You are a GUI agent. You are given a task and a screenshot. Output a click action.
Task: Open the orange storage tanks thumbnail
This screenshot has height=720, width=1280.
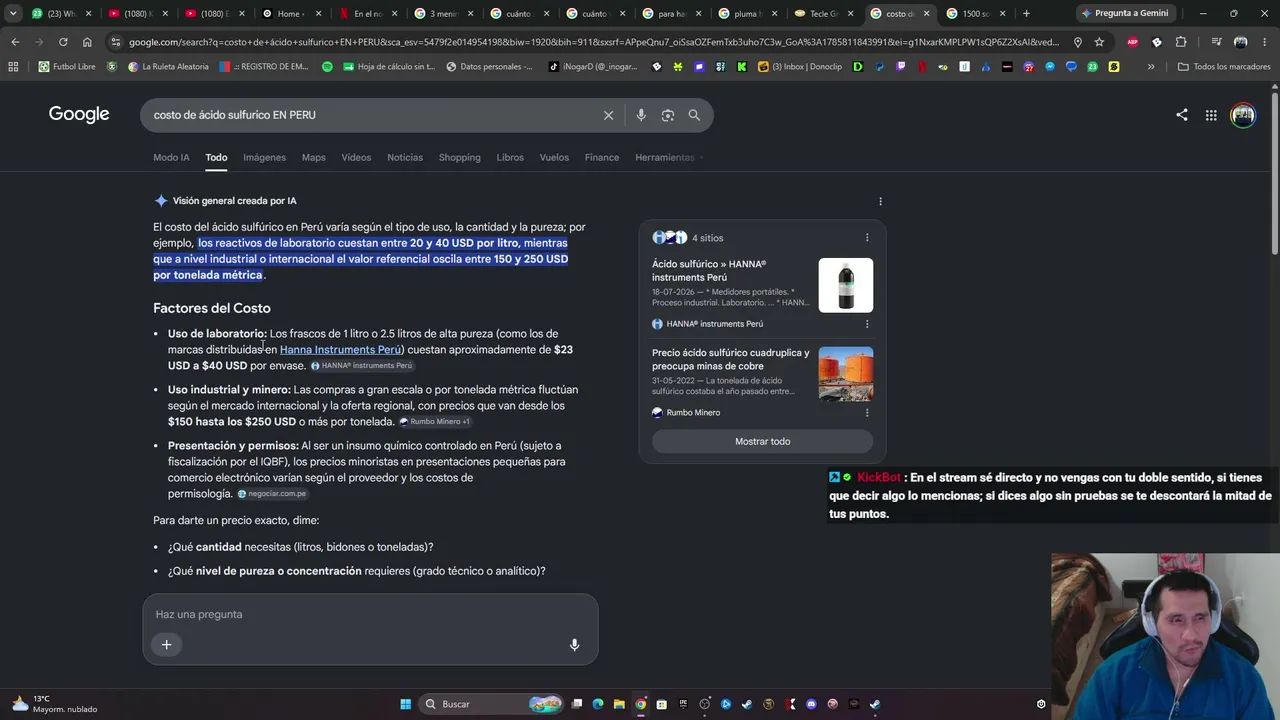click(846, 373)
